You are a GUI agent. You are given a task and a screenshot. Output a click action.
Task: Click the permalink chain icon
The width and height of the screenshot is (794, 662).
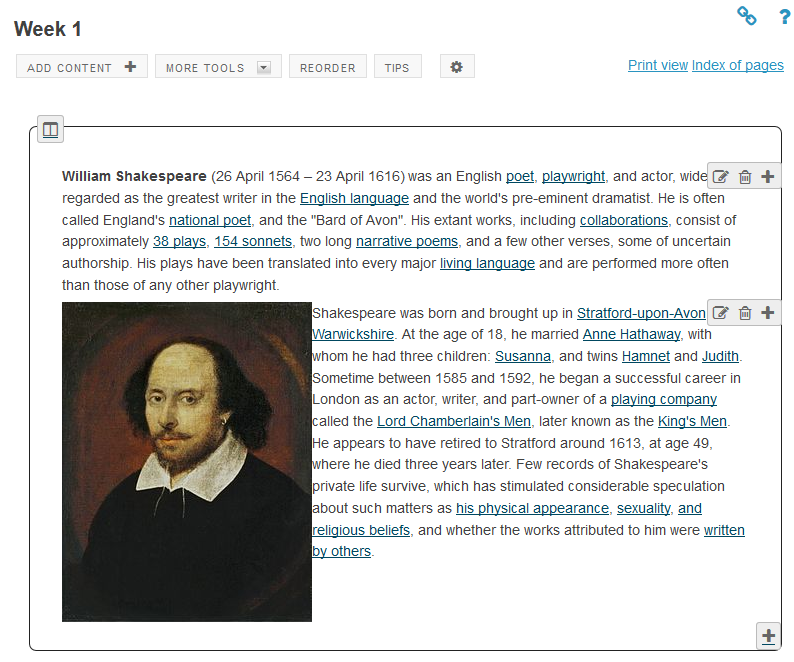point(746,16)
